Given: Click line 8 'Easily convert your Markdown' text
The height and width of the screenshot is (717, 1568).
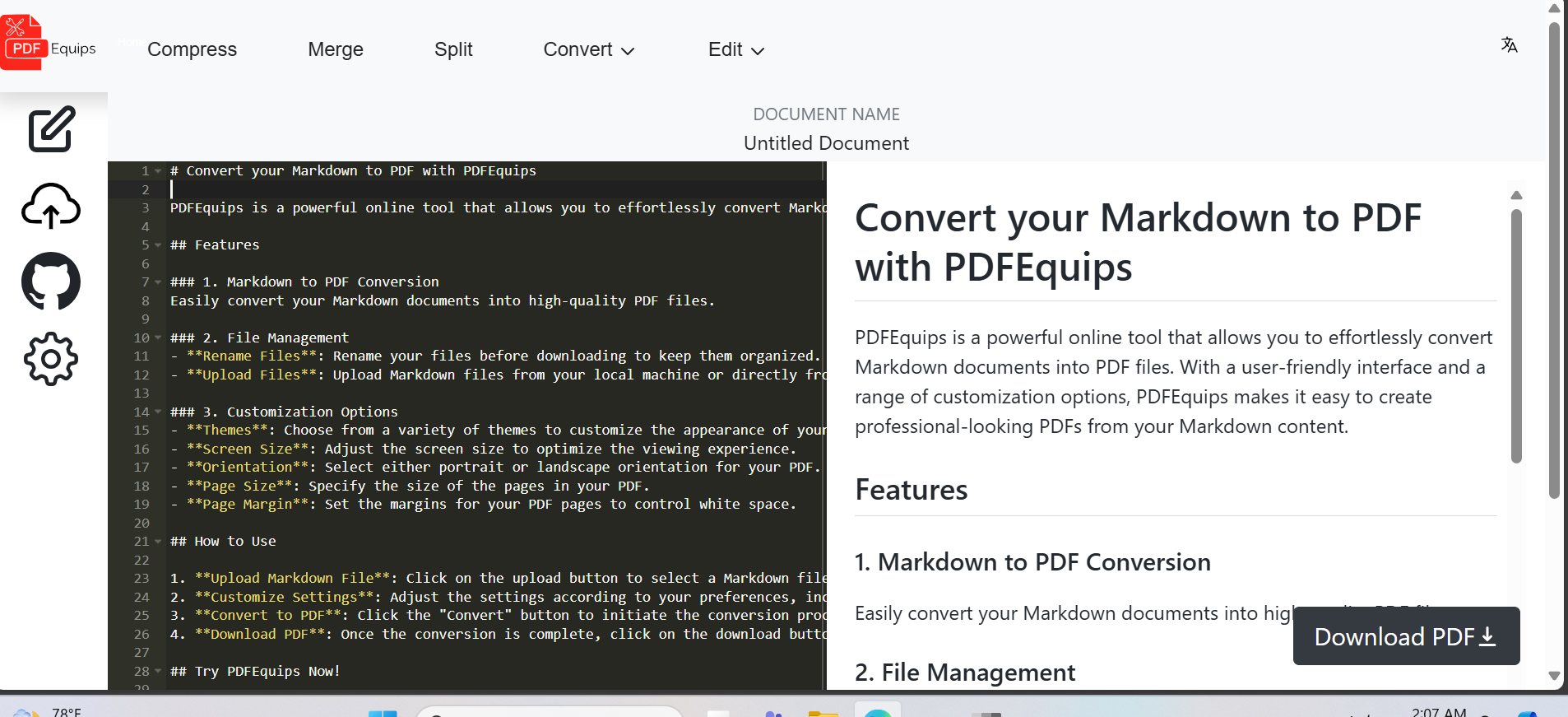Looking at the screenshot, I should pos(443,301).
